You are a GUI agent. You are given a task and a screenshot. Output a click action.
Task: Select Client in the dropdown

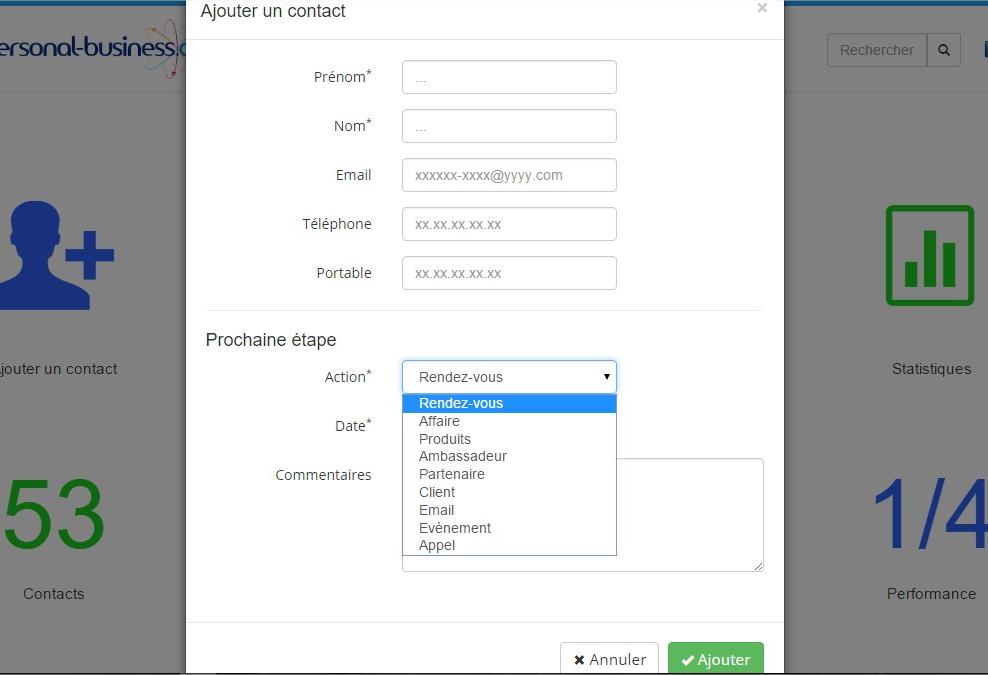(437, 492)
